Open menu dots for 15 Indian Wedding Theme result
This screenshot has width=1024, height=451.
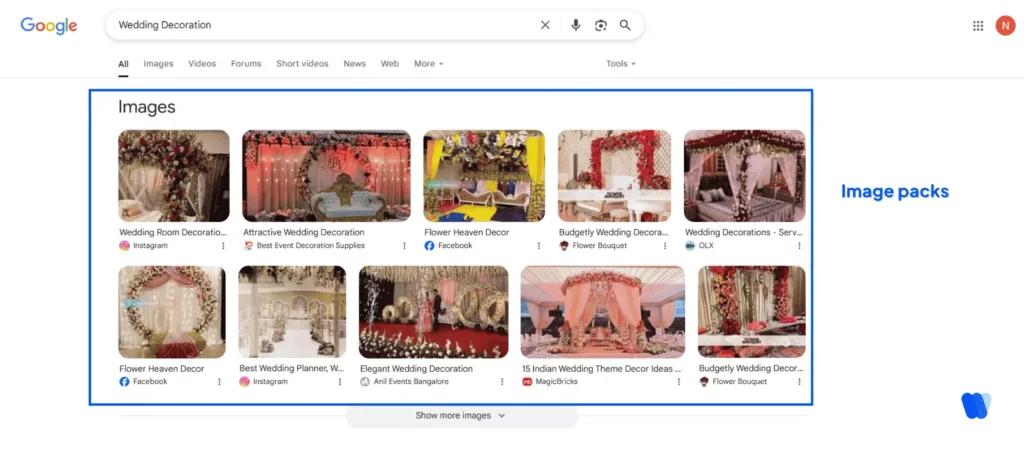click(679, 381)
